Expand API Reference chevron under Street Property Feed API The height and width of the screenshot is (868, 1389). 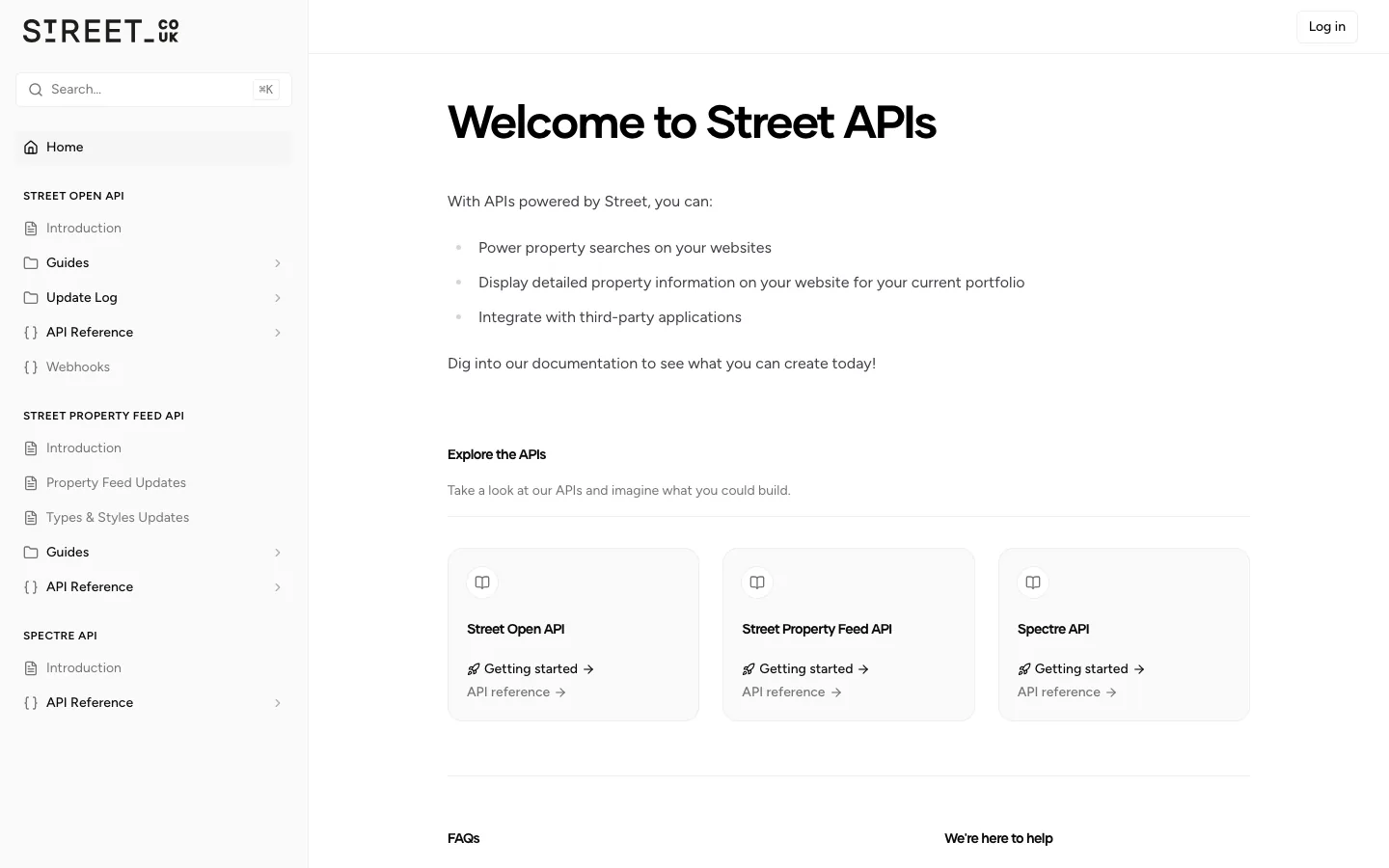278,587
